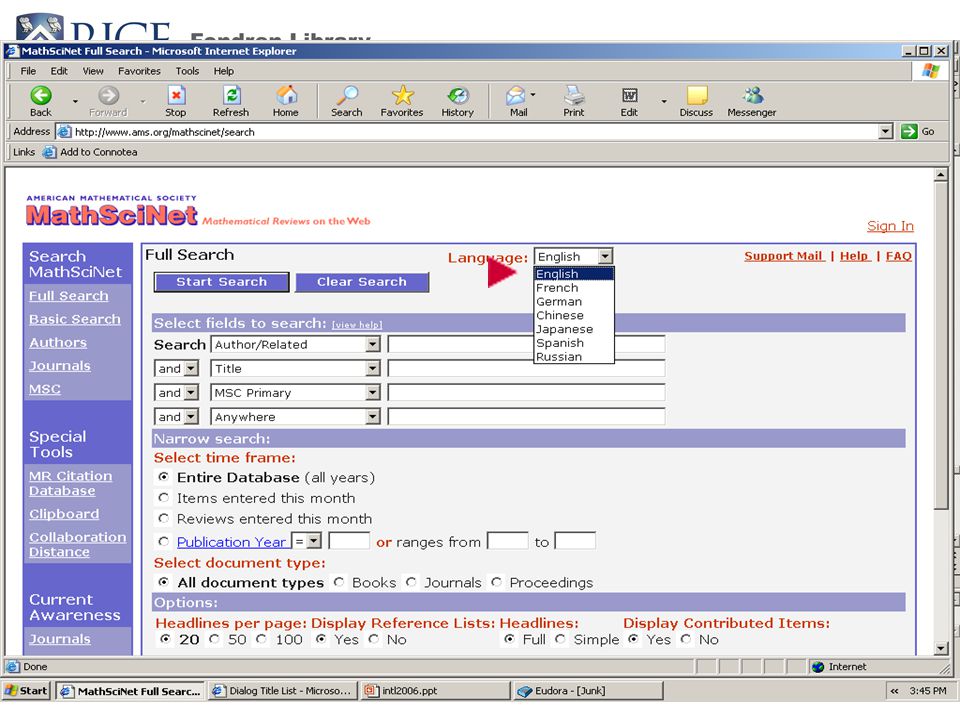Expand the Address bar history dropdown

885,131
